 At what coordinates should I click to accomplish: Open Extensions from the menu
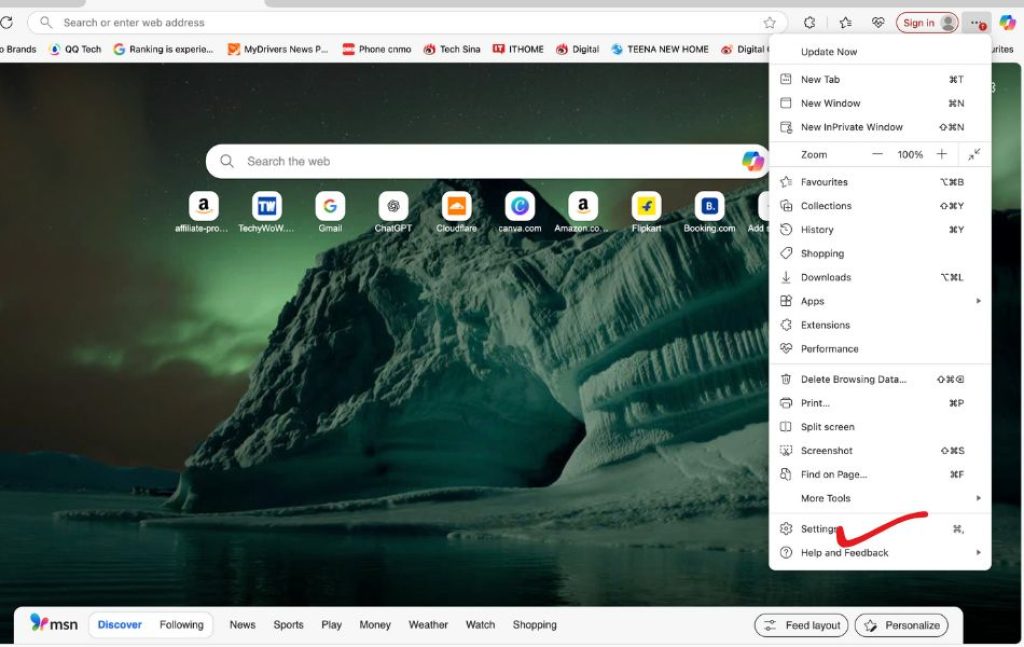tap(880, 325)
